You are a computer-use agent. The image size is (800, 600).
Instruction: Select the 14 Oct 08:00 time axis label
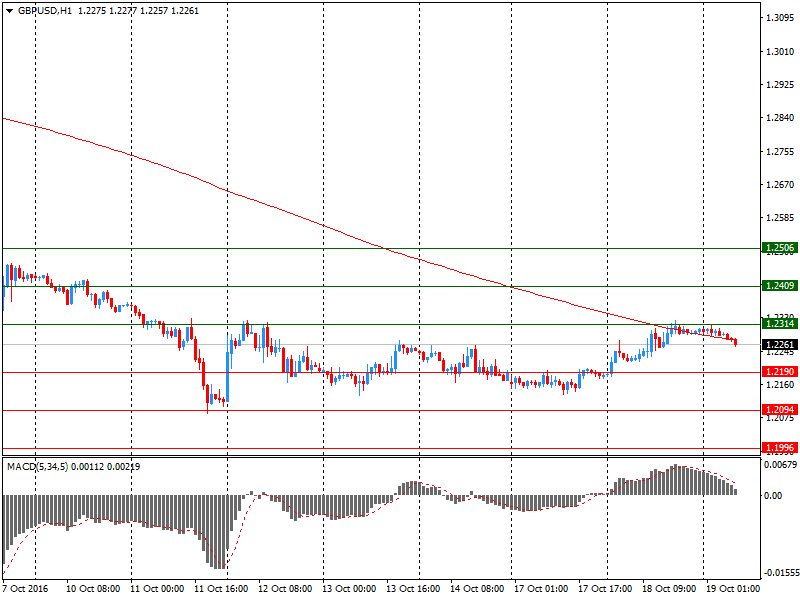[x=477, y=588]
